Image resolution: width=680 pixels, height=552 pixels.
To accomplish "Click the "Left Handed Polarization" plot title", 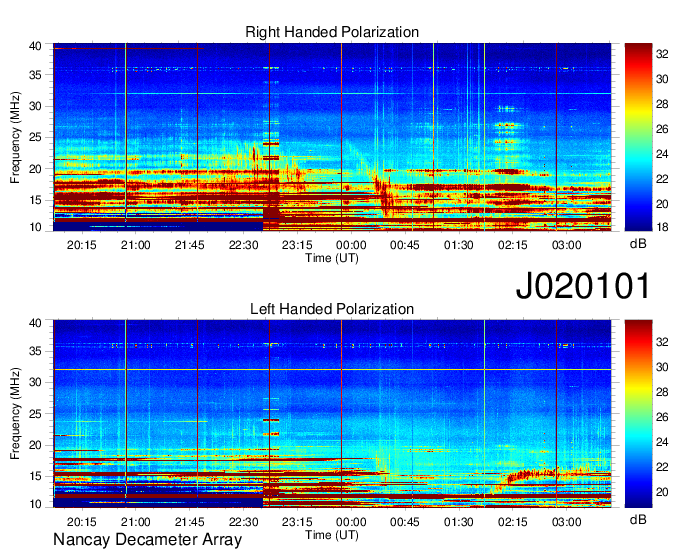I will pos(332,309).
